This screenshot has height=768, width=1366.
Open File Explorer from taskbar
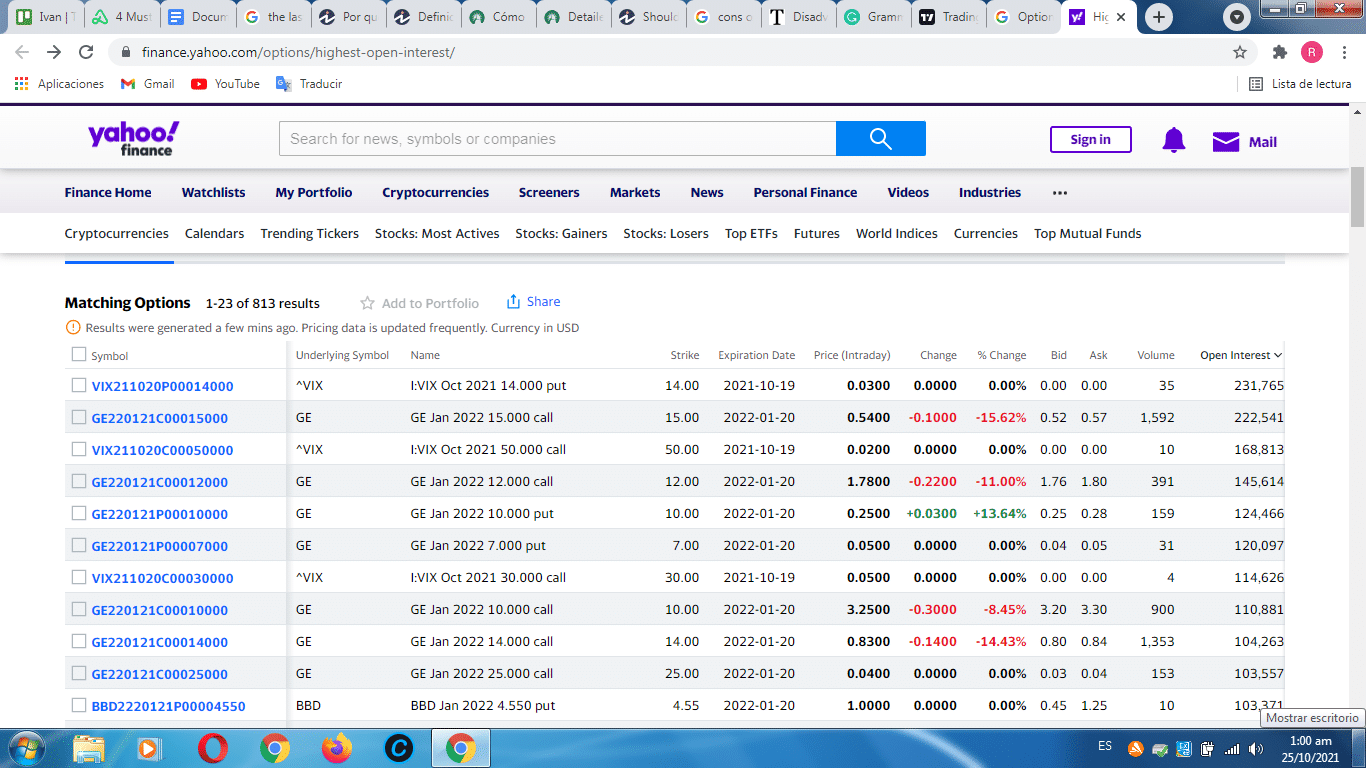click(x=89, y=748)
